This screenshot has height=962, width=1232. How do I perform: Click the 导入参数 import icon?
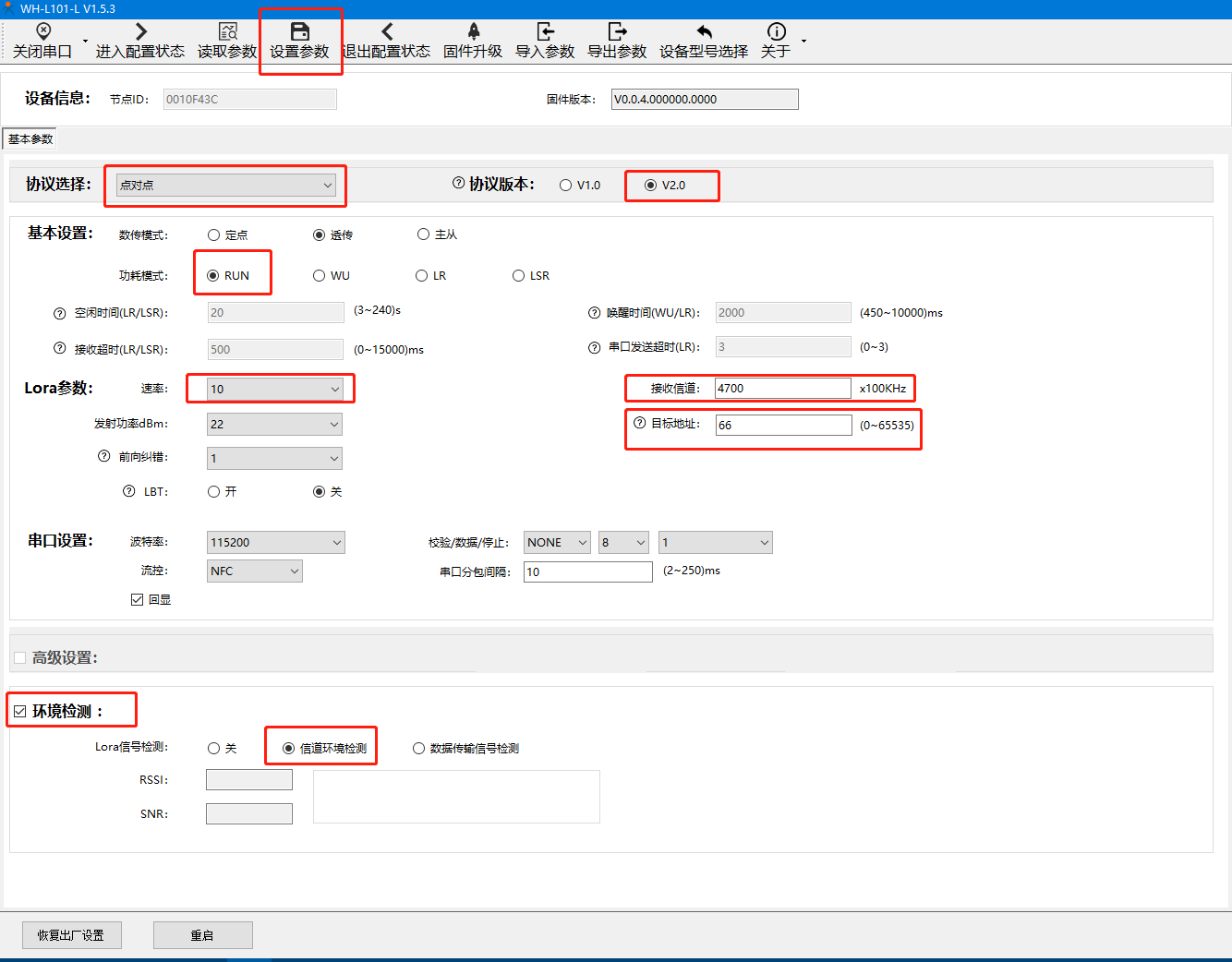545,33
